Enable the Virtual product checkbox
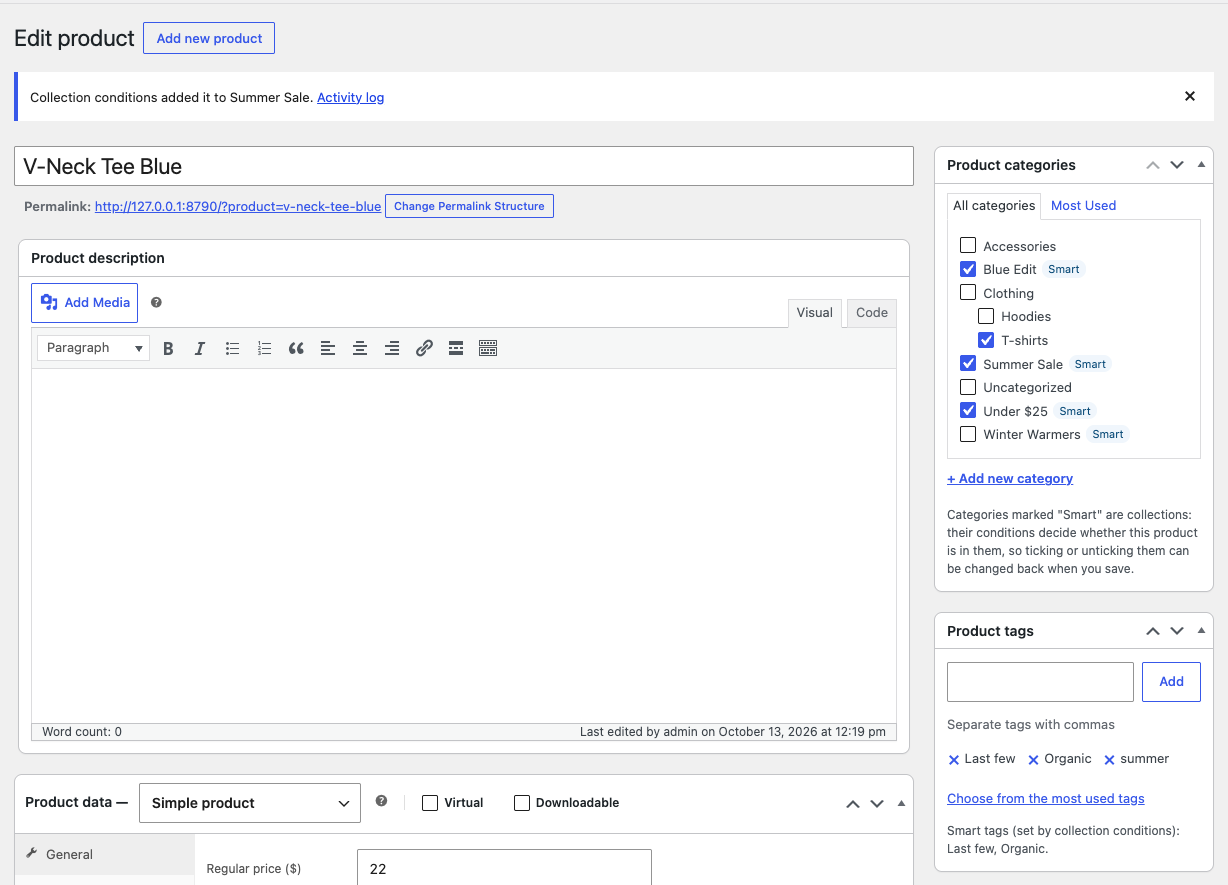1228x885 pixels. point(430,803)
